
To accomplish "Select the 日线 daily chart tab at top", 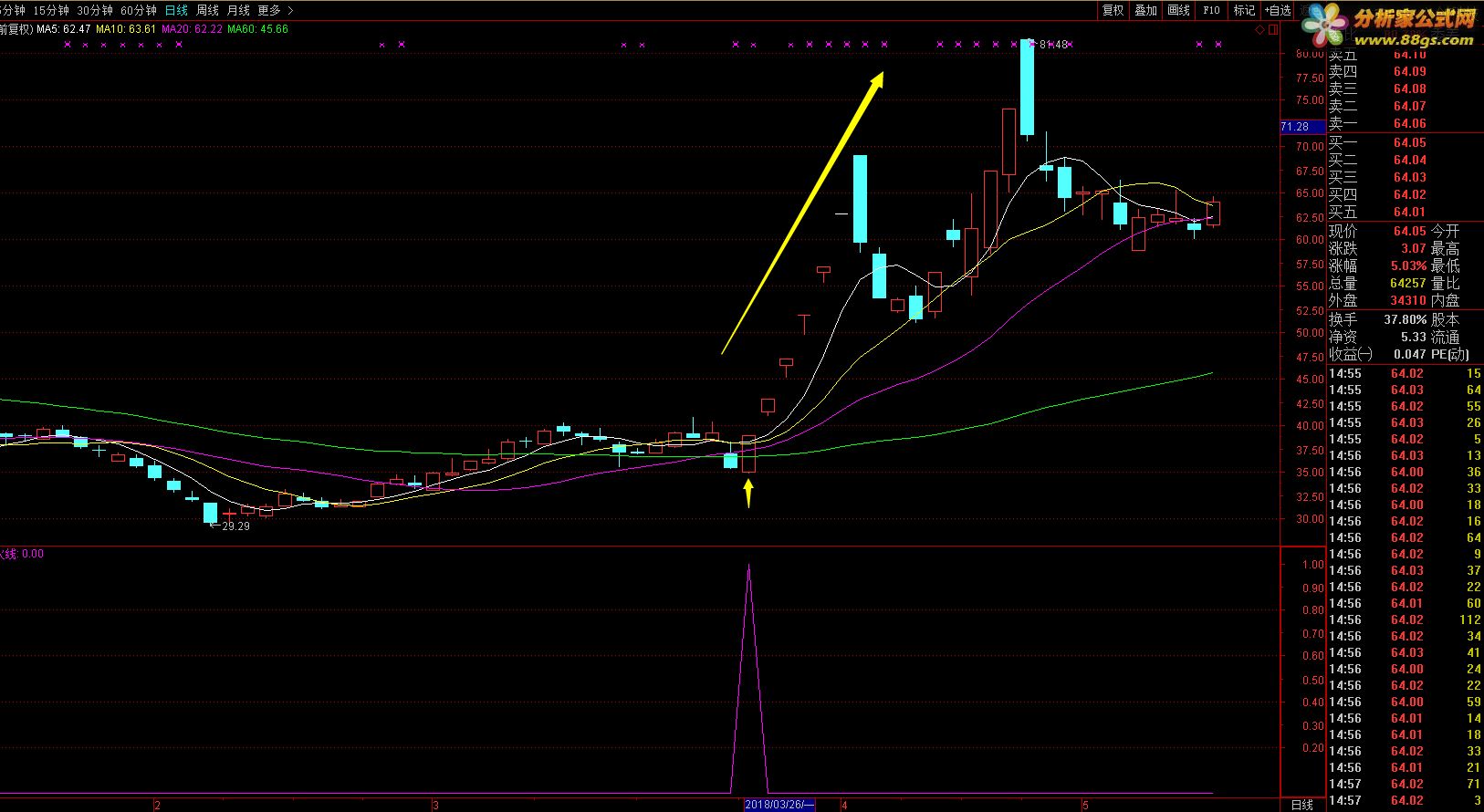I will [x=176, y=10].
